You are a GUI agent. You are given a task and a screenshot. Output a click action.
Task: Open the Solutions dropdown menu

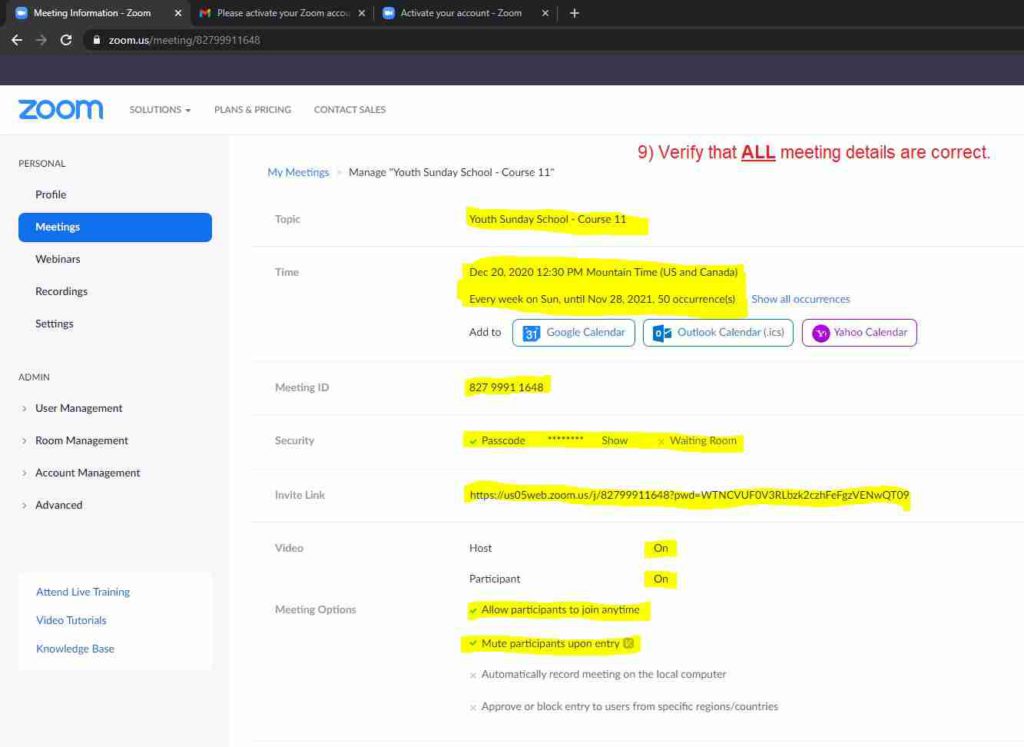(x=160, y=110)
